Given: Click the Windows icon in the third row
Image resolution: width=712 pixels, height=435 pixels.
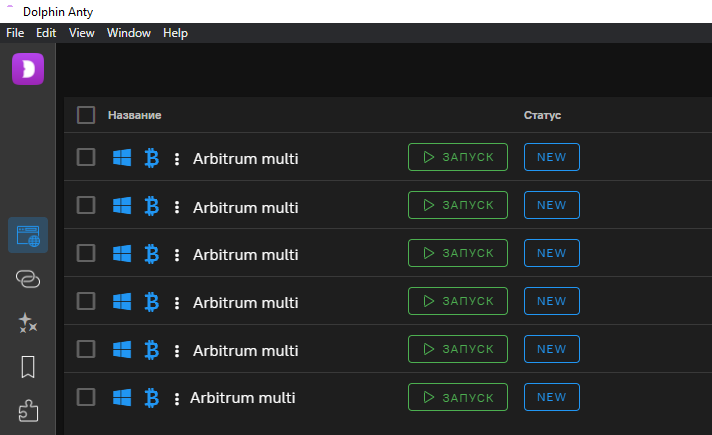Looking at the screenshot, I should tap(122, 253).
